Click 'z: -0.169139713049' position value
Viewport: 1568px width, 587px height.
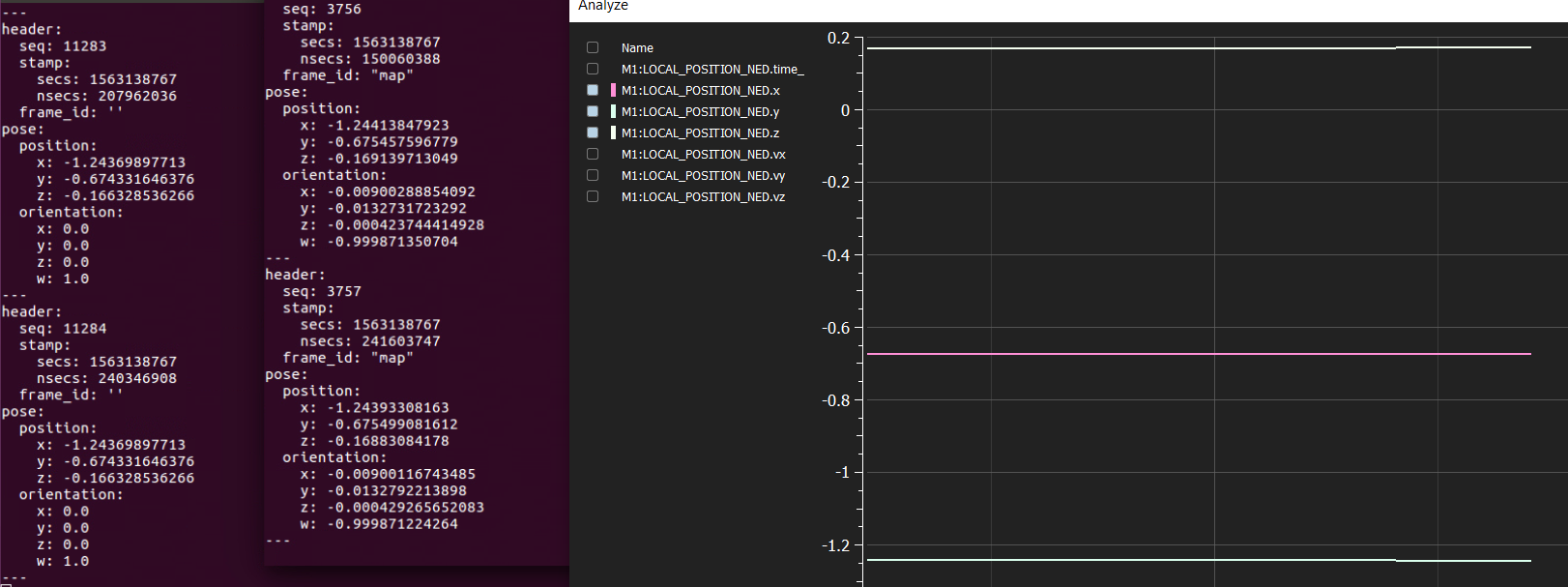point(379,159)
